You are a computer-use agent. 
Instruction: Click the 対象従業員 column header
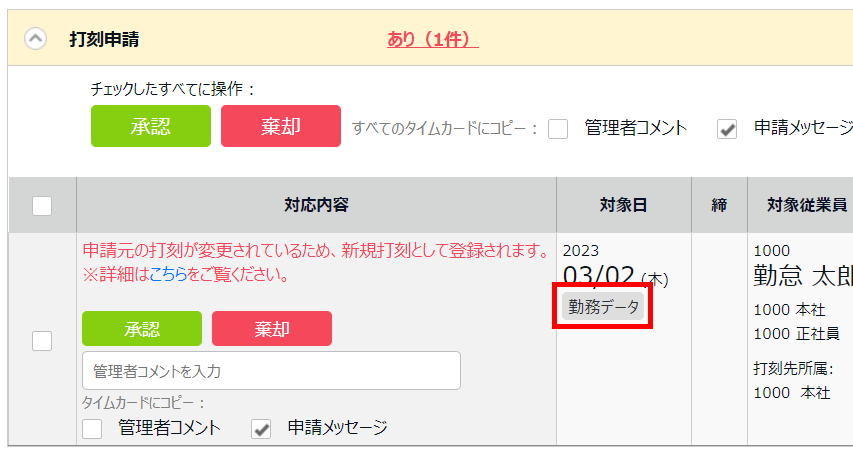tap(807, 205)
